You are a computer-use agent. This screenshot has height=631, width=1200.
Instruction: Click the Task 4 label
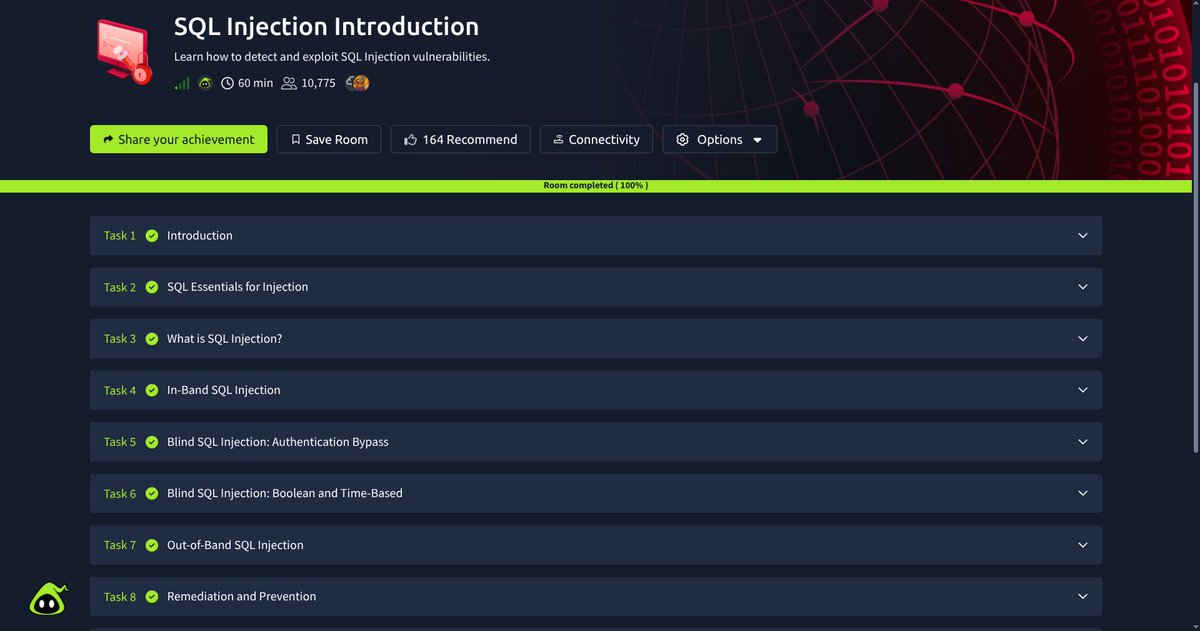[120, 390]
